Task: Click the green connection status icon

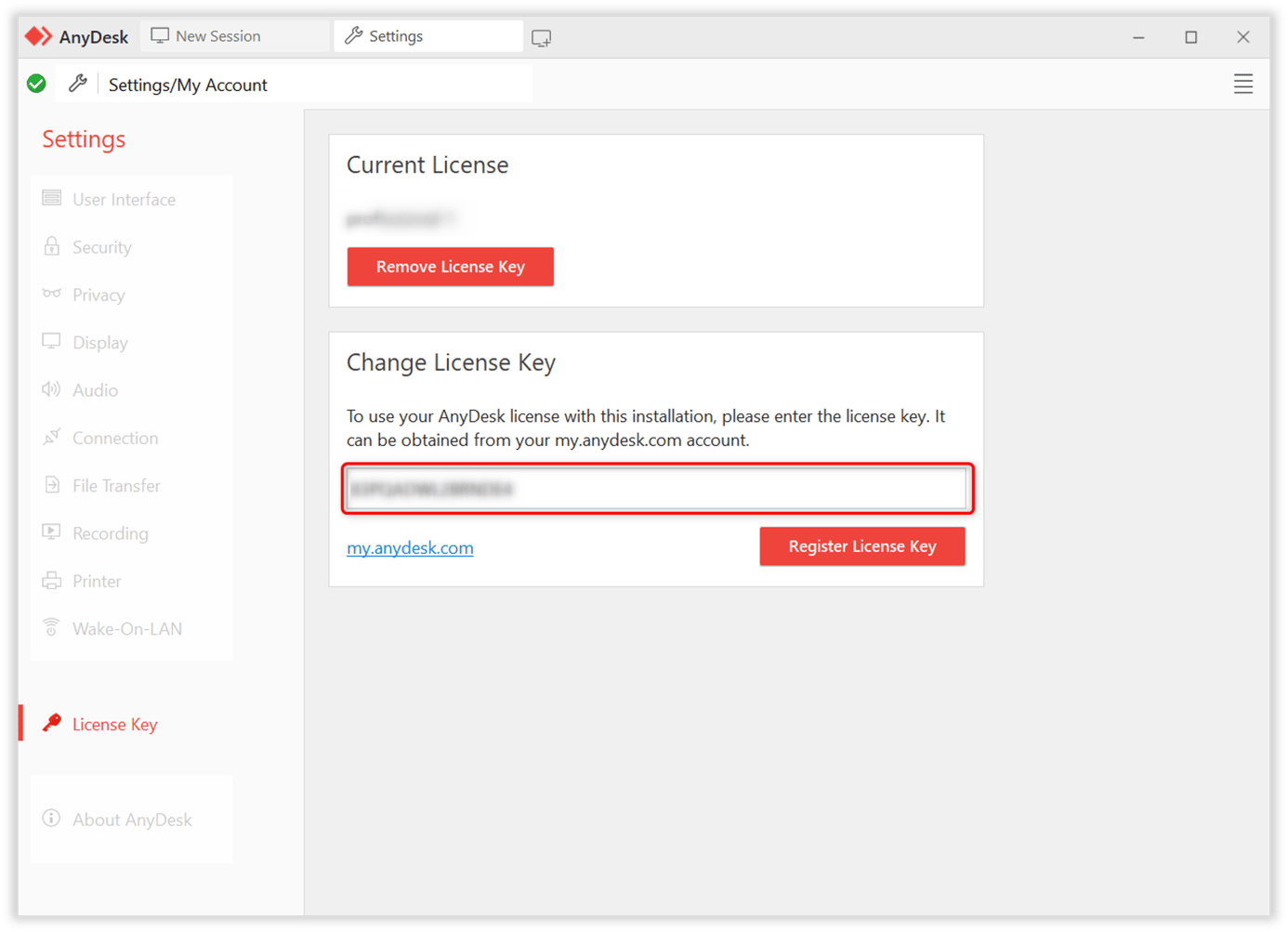Action: [36, 84]
